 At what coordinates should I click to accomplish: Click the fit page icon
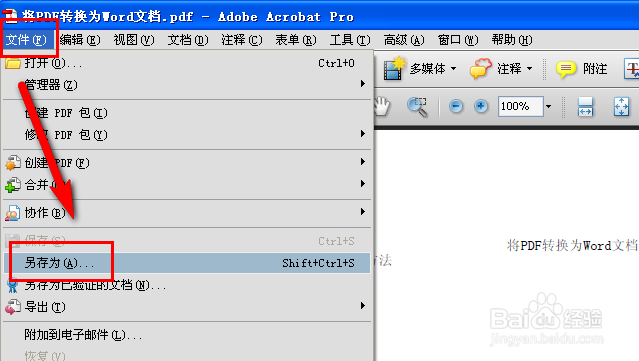pyautogui.click(x=621, y=107)
